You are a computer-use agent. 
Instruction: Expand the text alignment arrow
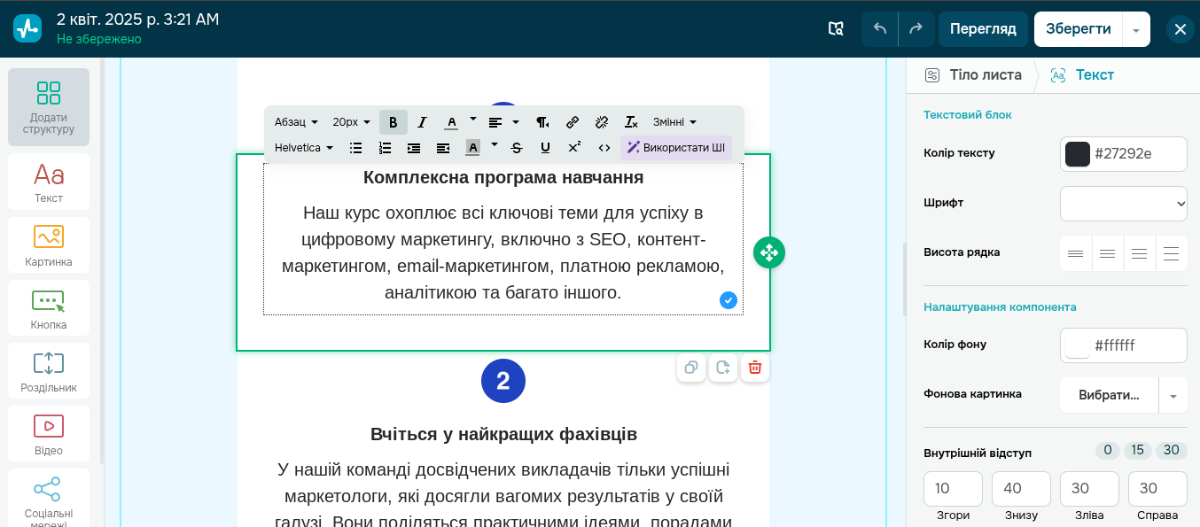516,122
